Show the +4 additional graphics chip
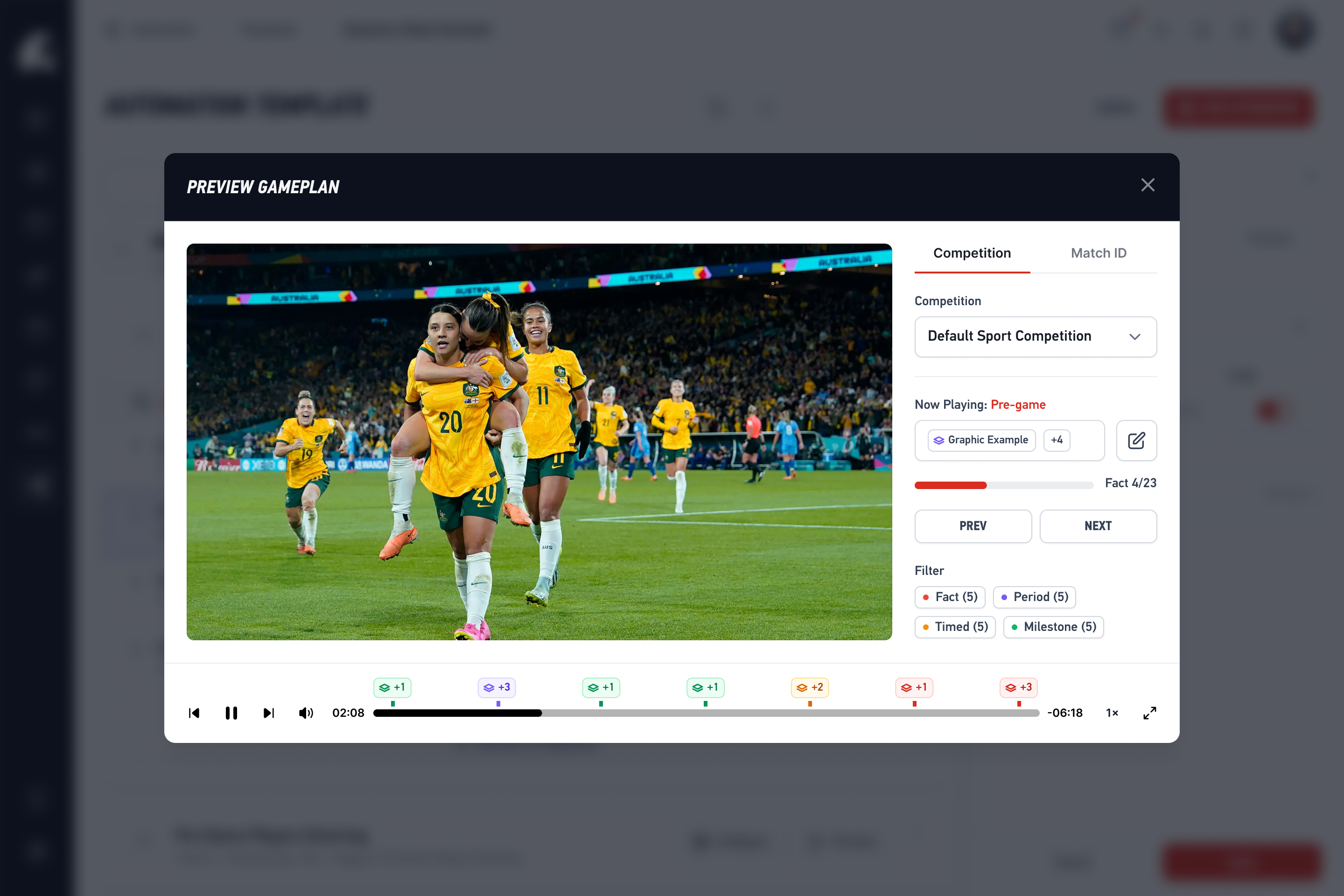The image size is (1344, 896). click(x=1057, y=440)
